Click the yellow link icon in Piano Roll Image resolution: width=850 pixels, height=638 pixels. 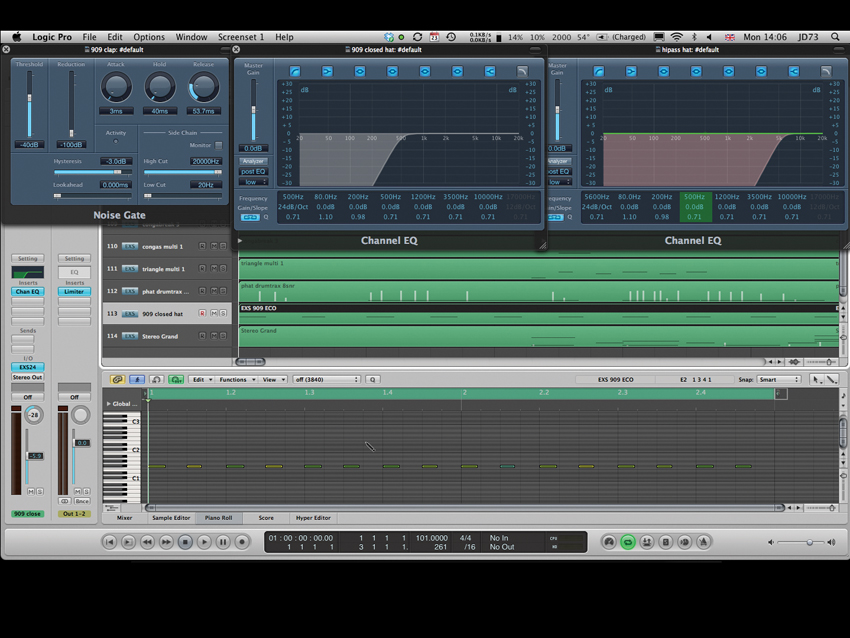point(118,380)
